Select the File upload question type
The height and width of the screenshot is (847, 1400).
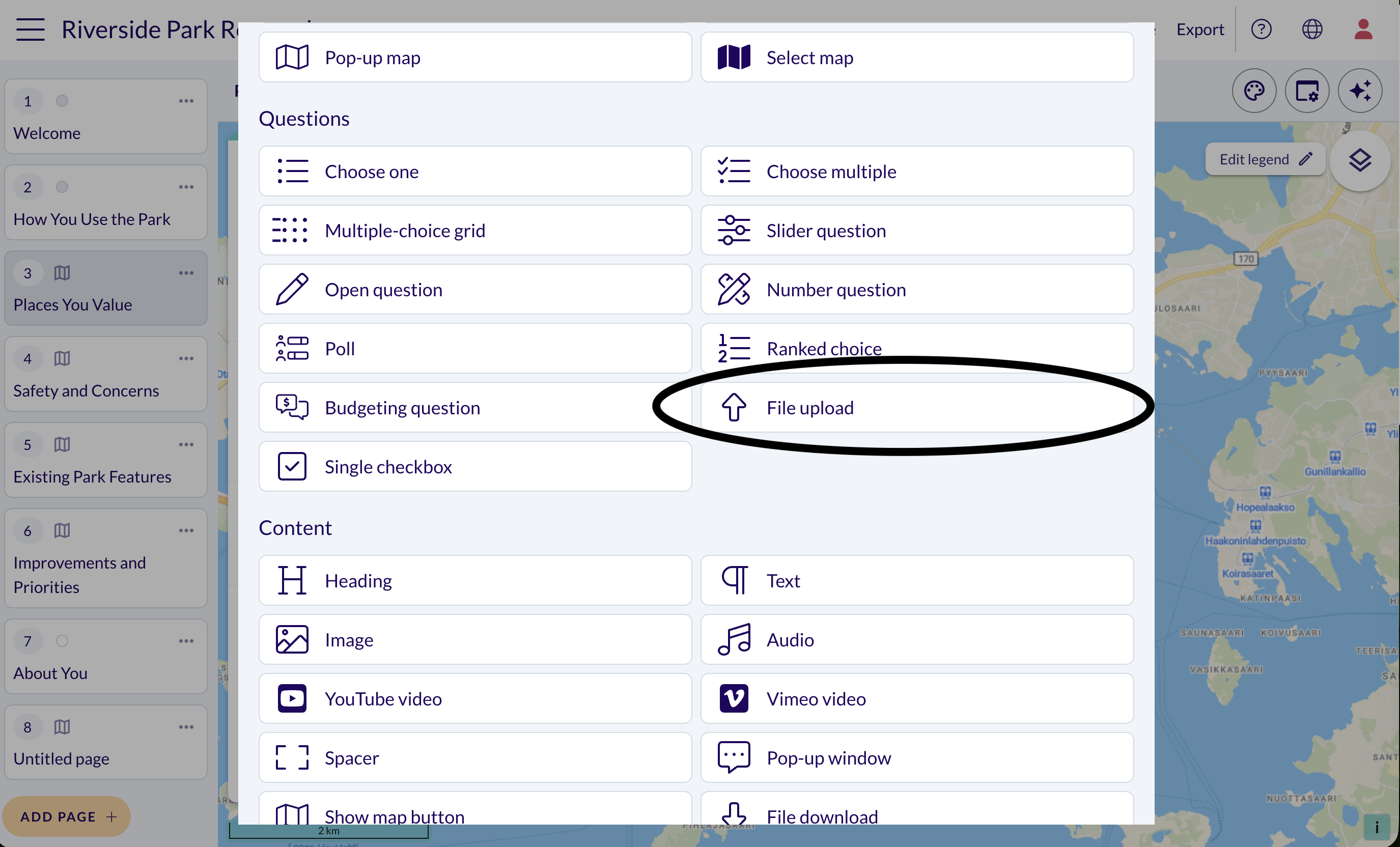pos(916,408)
